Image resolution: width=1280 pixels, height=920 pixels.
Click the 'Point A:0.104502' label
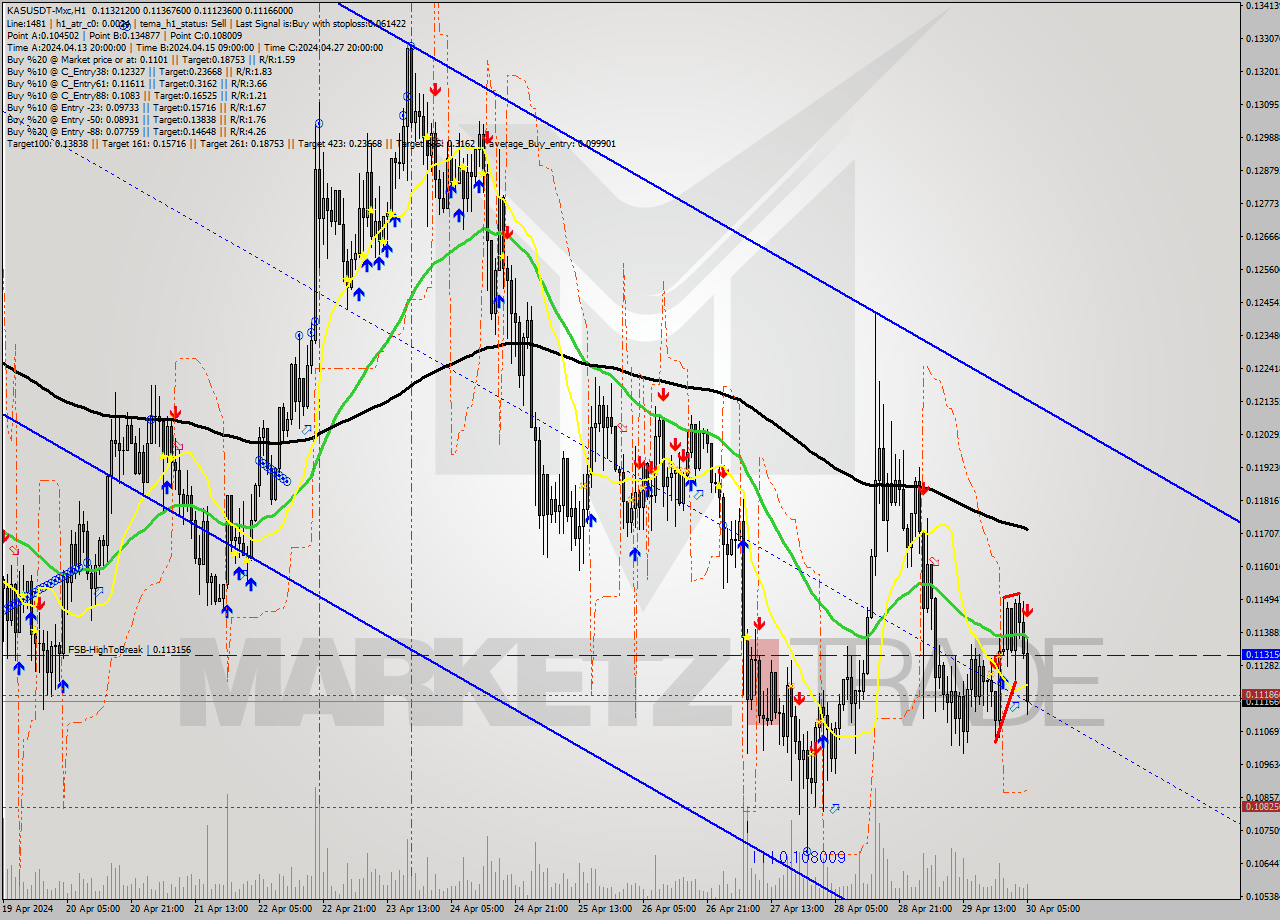(x=42, y=35)
